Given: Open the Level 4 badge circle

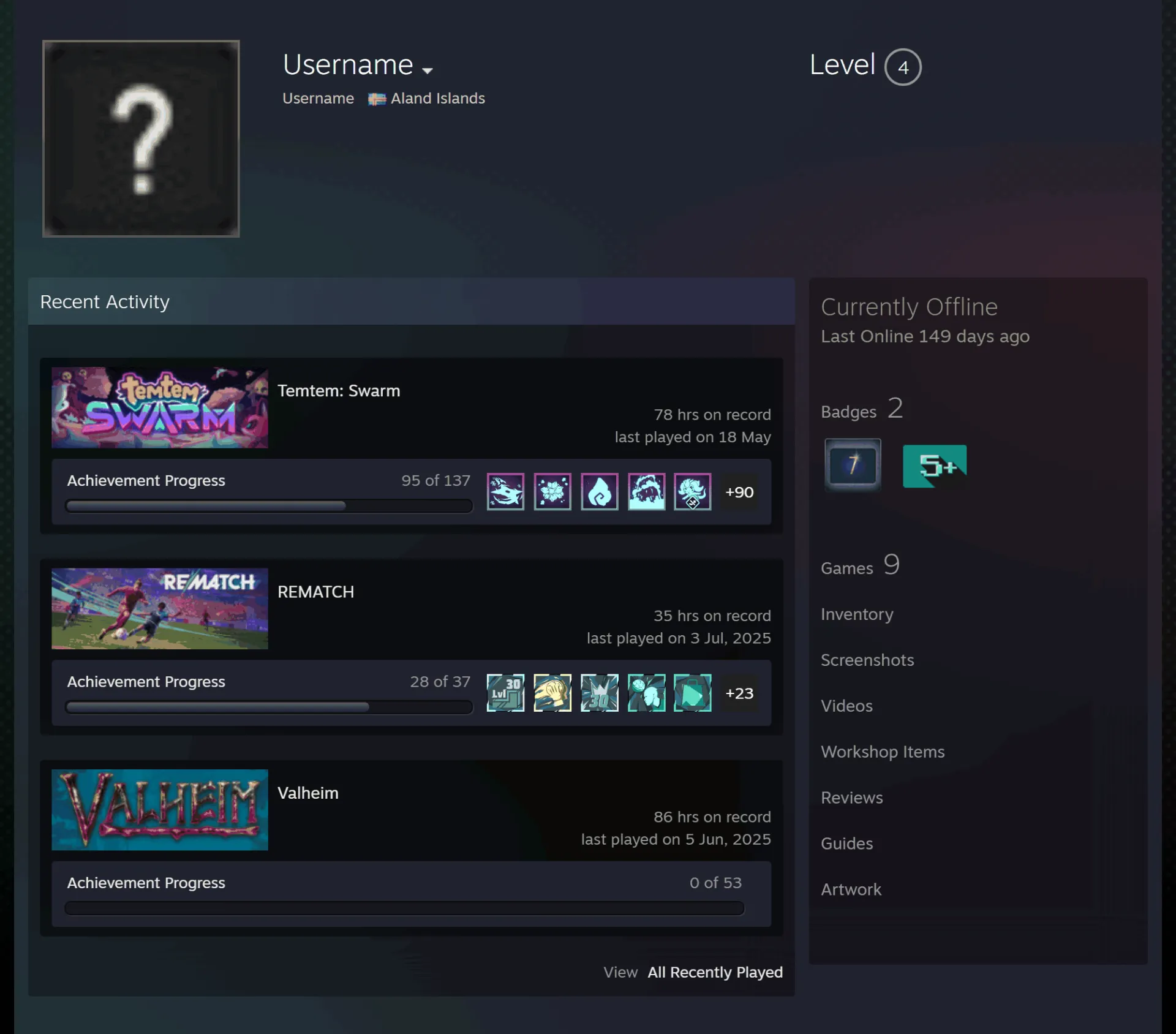Looking at the screenshot, I should pos(903,67).
